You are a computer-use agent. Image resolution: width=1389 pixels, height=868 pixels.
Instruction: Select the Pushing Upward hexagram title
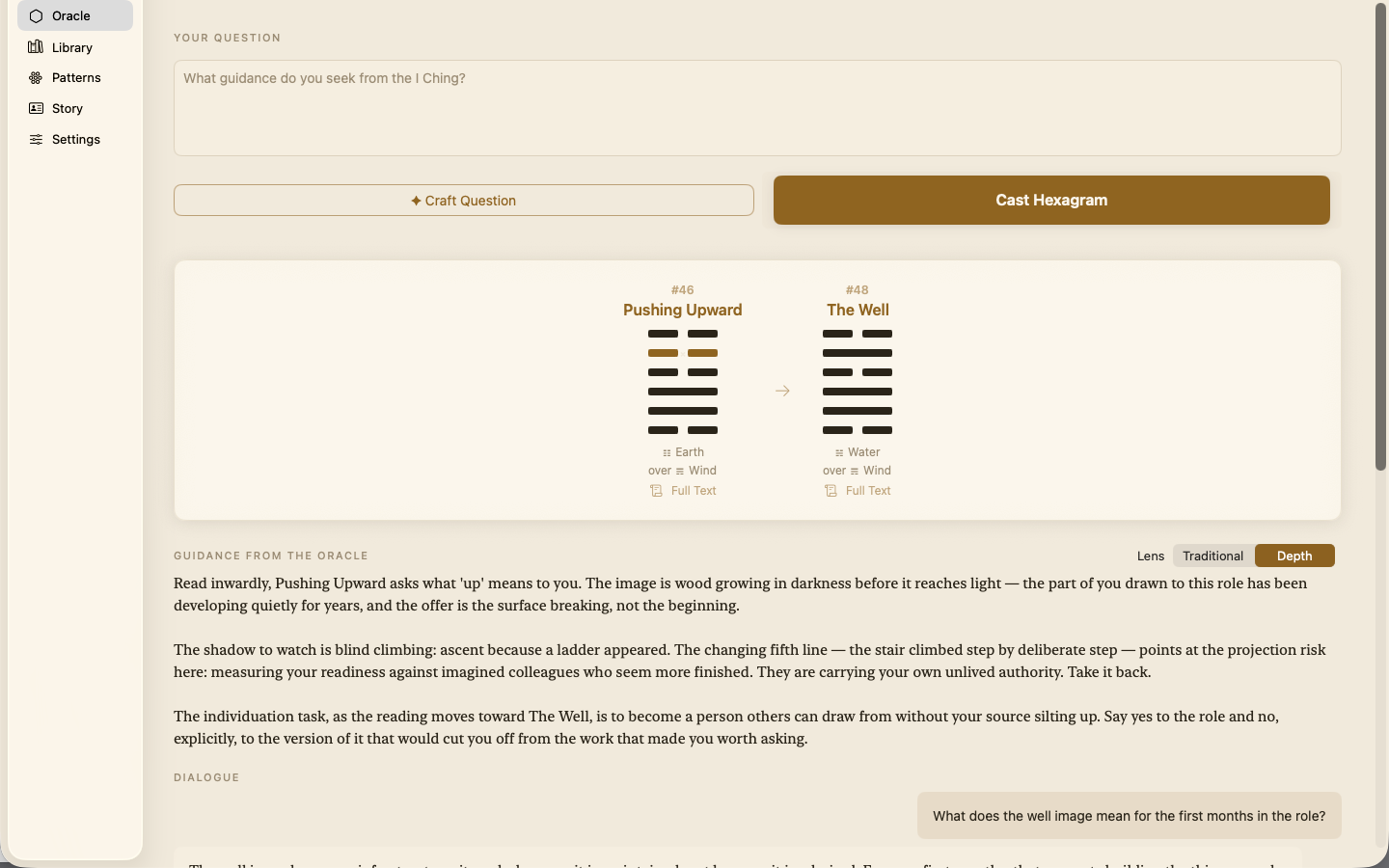tap(683, 310)
